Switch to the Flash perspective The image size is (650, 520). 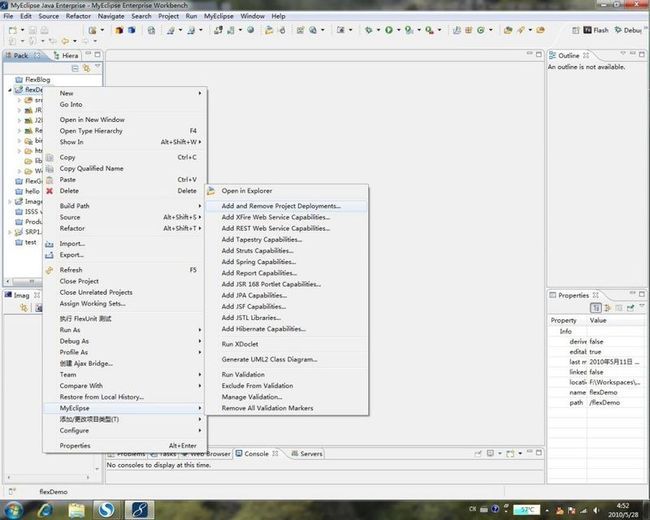point(596,30)
